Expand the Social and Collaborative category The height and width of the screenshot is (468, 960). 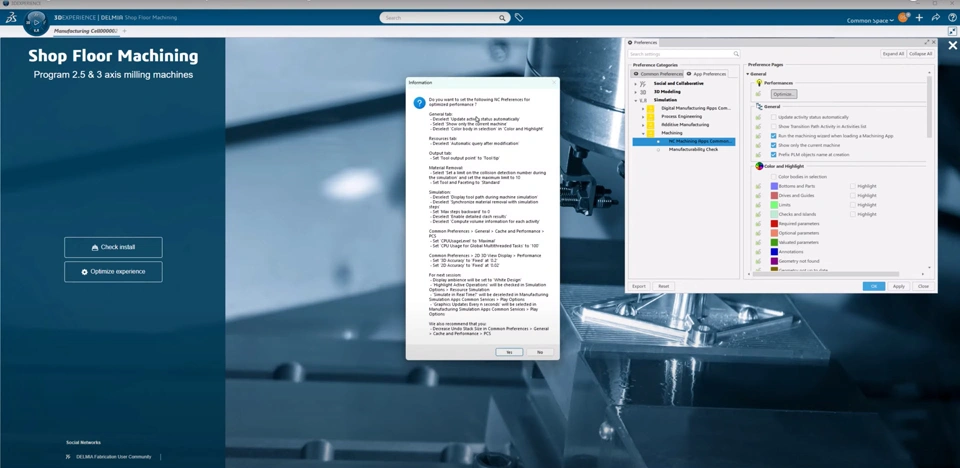coord(636,83)
